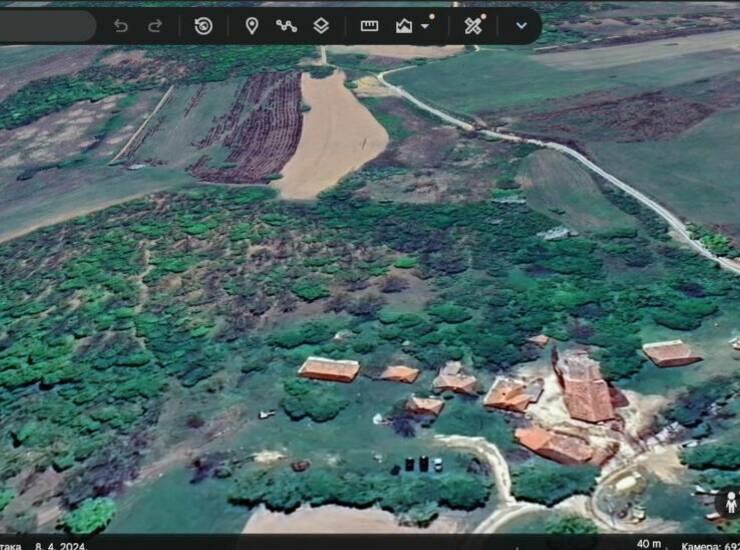740x550 pixels.
Task: Expand the toolbar chevron down button
Action: pos(521,26)
